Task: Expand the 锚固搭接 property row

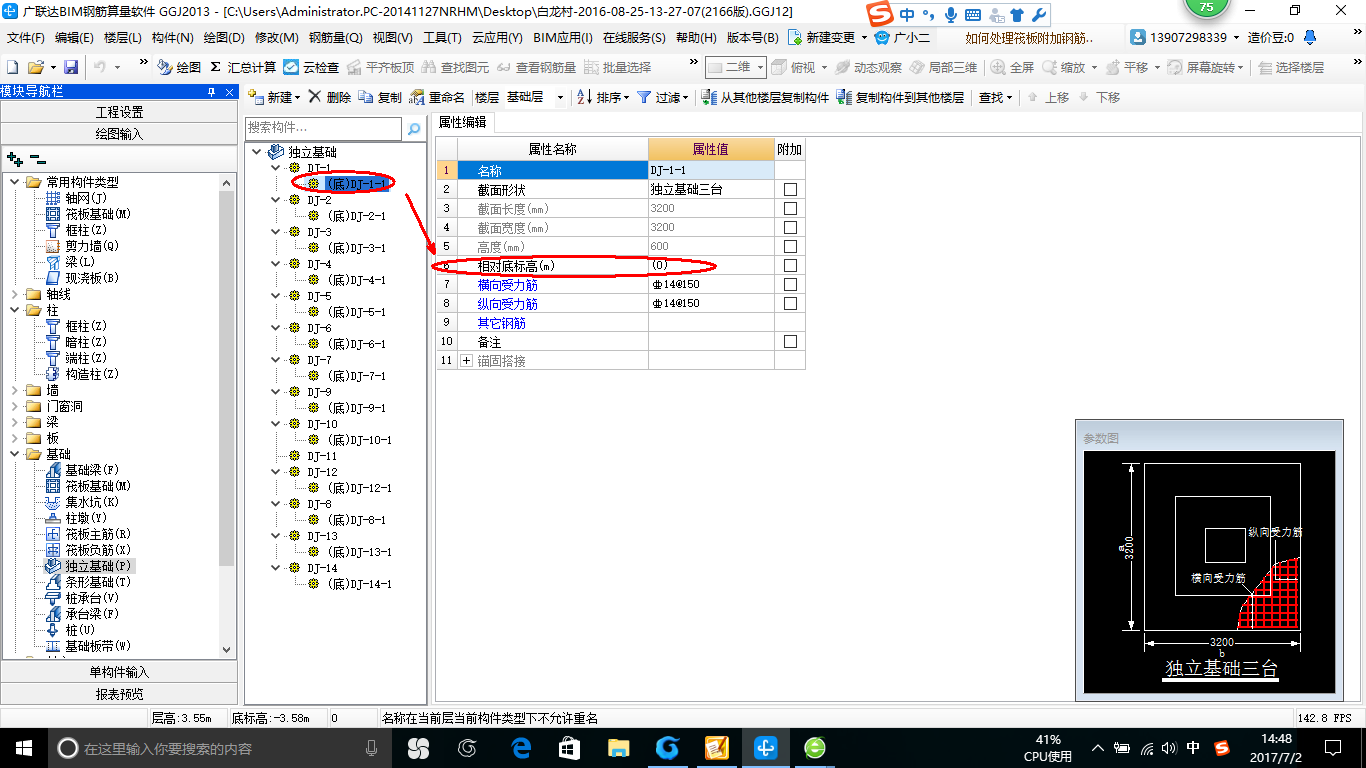Action: click(x=466, y=360)
